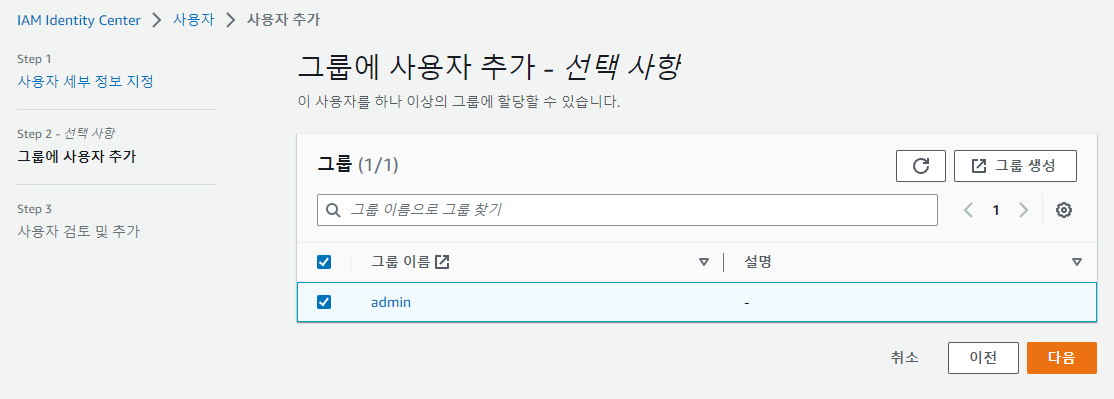1114x399 pixels.
Task: Sort by 그룹 이름 column arrow
Action: point(704,262)
